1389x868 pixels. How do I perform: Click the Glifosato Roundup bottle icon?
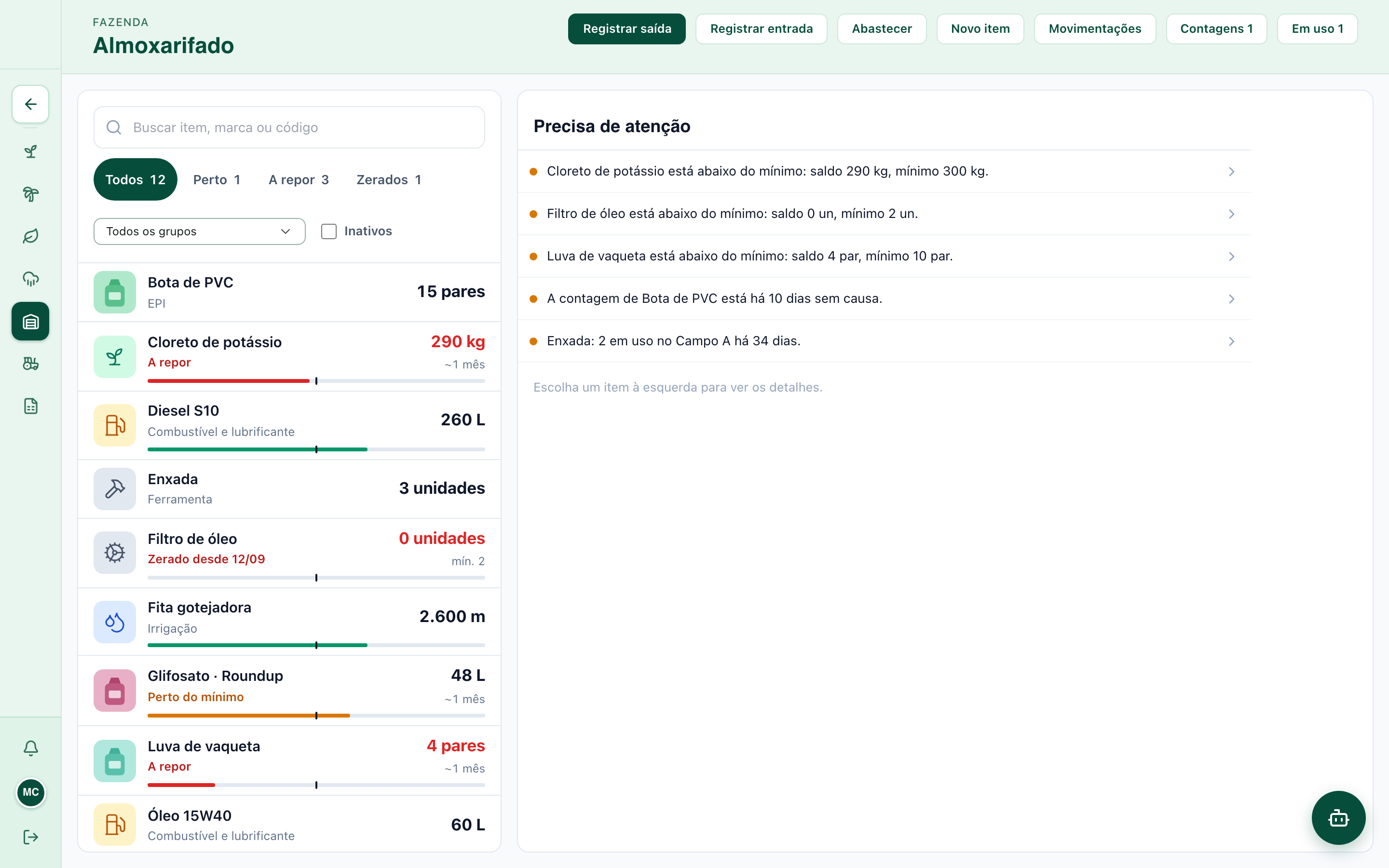click(x=115, y=691)
